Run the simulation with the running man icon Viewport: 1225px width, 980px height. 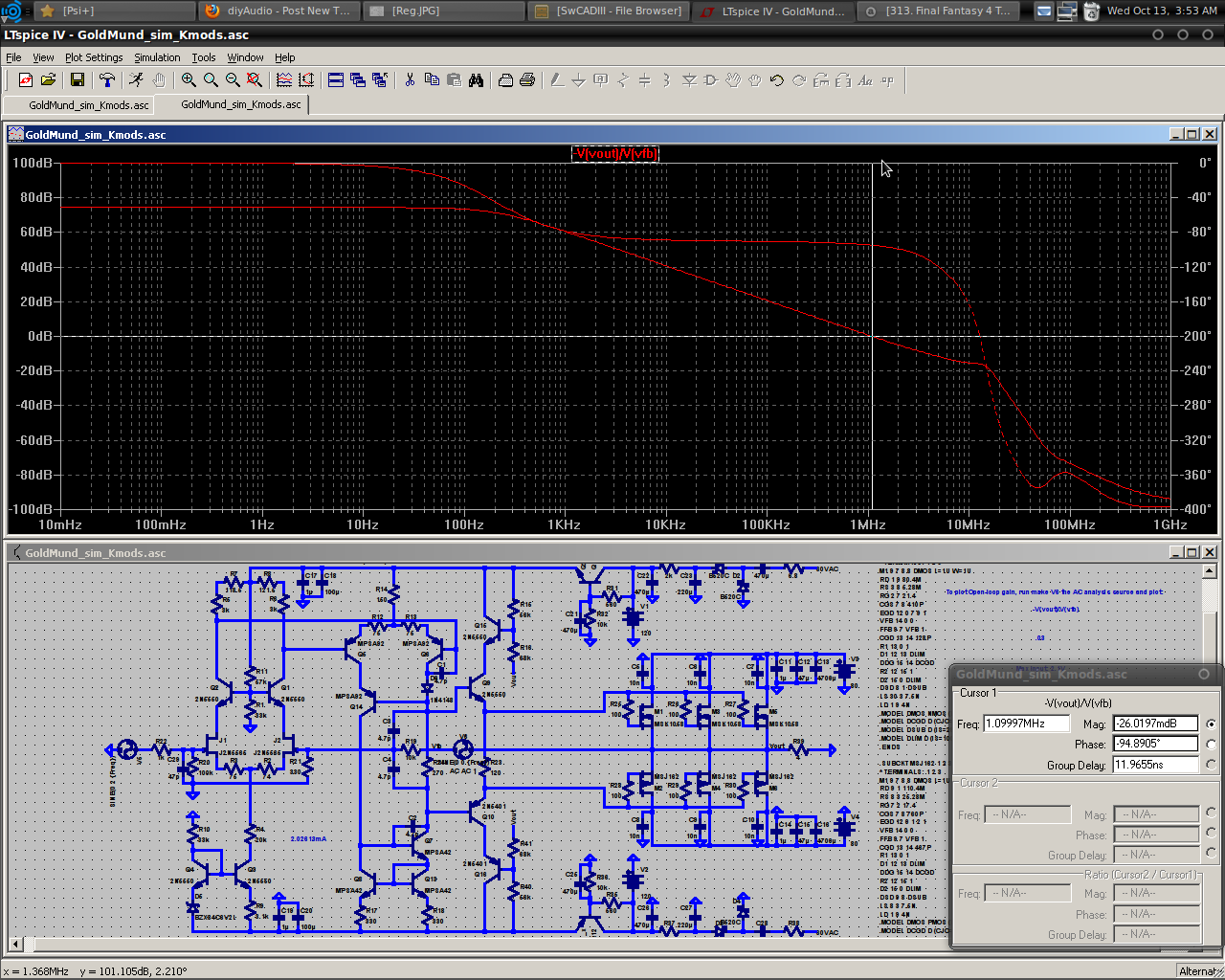click(137, 80)
